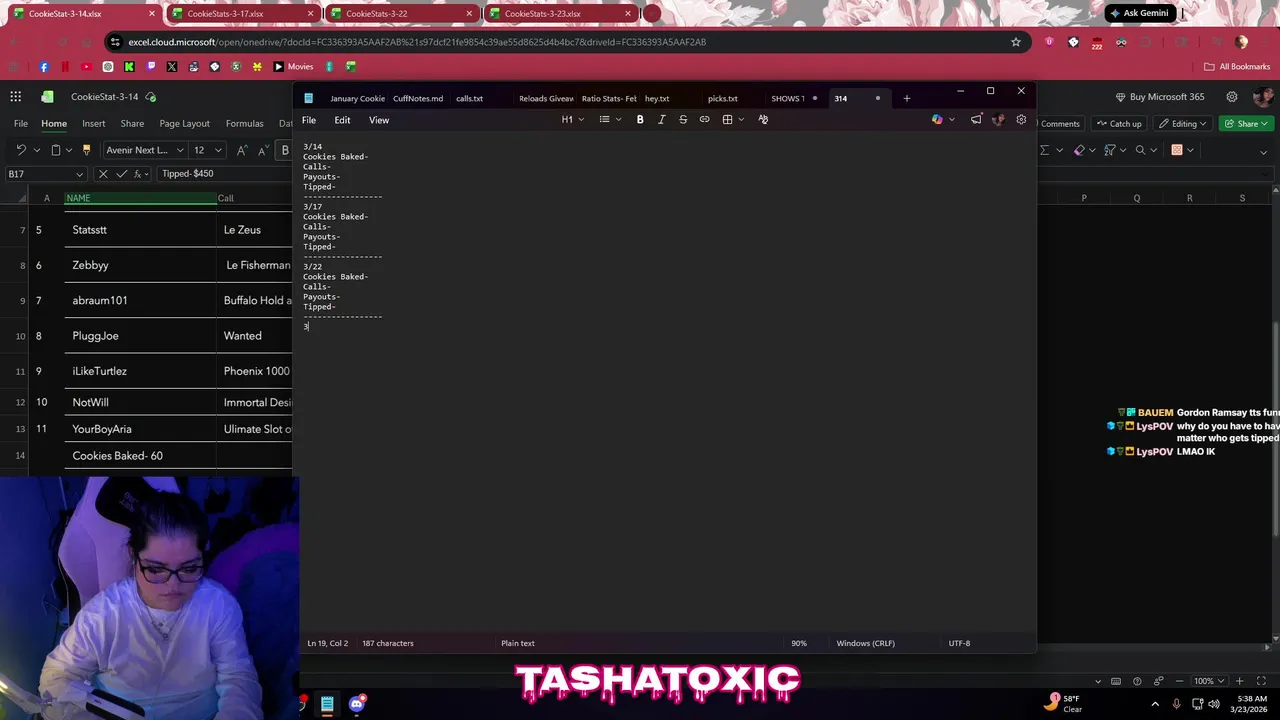Open Discord from the taskbar
The image size is (1280, 720).
click(x=357, y=704)
